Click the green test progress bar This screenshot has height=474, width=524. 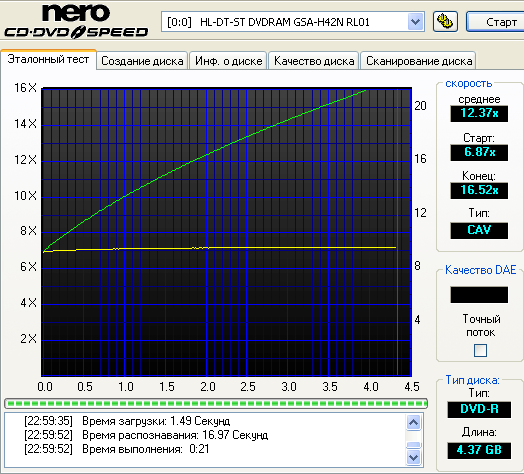[x=216, y=403]
